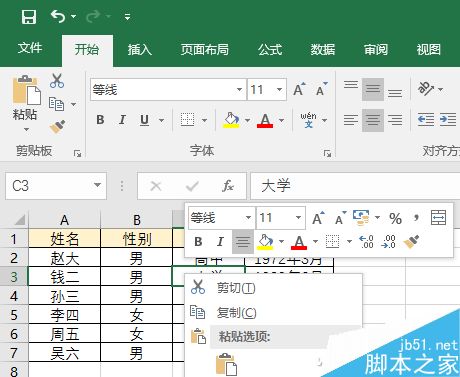Image resolution: width=460 pixels, height=377 pixels.
Task: Open Underline style dropdown arrow
Action: point(161,120)
